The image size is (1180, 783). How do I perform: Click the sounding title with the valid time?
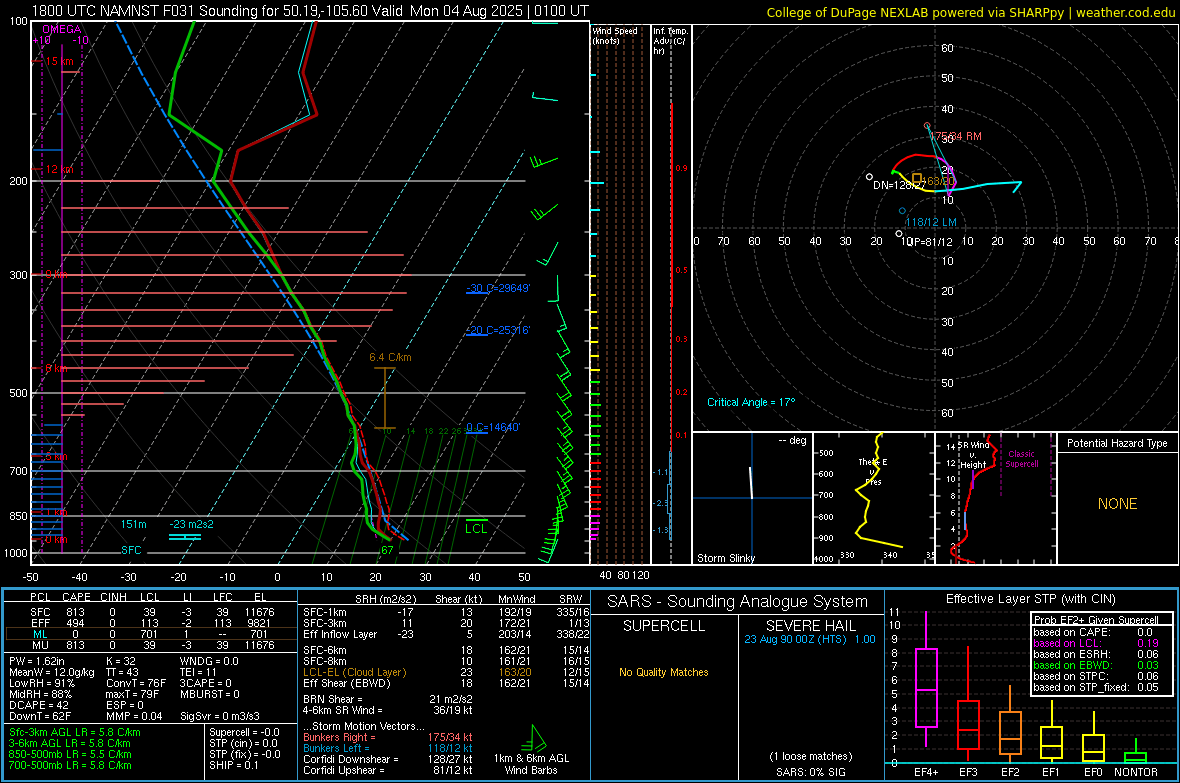[x=310, y=11]
